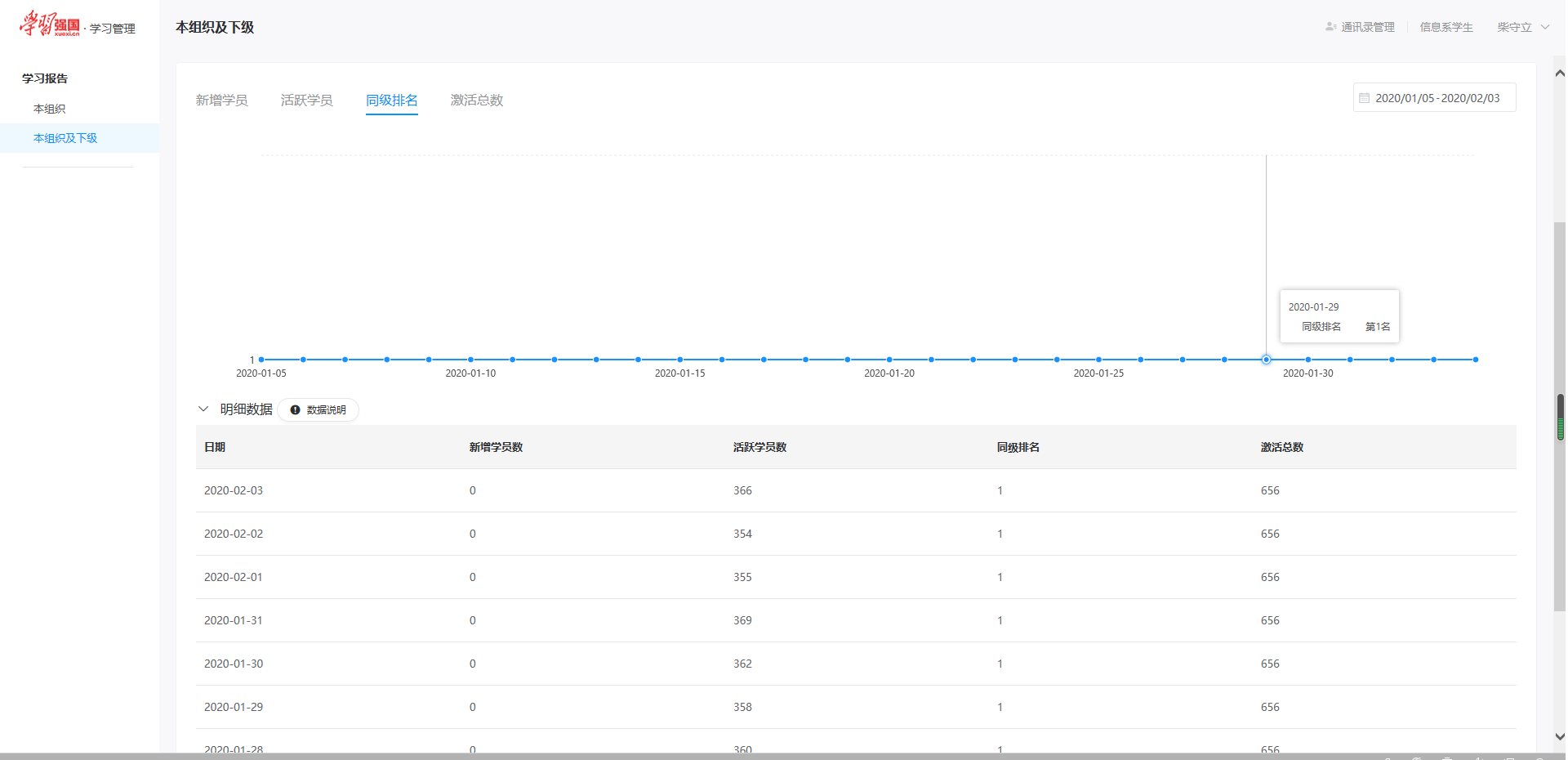1568x760 pixels.
Task: Switch to the 活跃学员 tab
Action: click(x=306, y=101)
